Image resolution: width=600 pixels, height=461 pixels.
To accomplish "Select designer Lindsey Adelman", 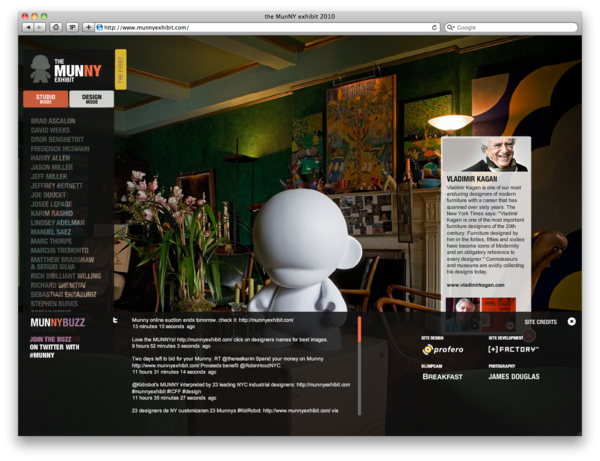I will tap(58, 223).
